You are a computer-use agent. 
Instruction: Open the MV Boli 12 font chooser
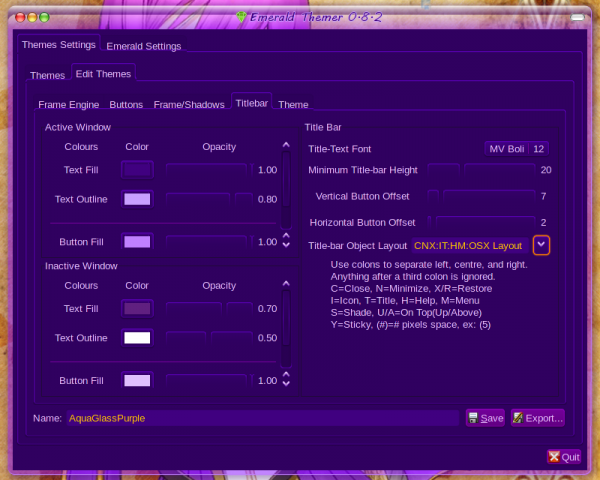[x=517, y=149]
